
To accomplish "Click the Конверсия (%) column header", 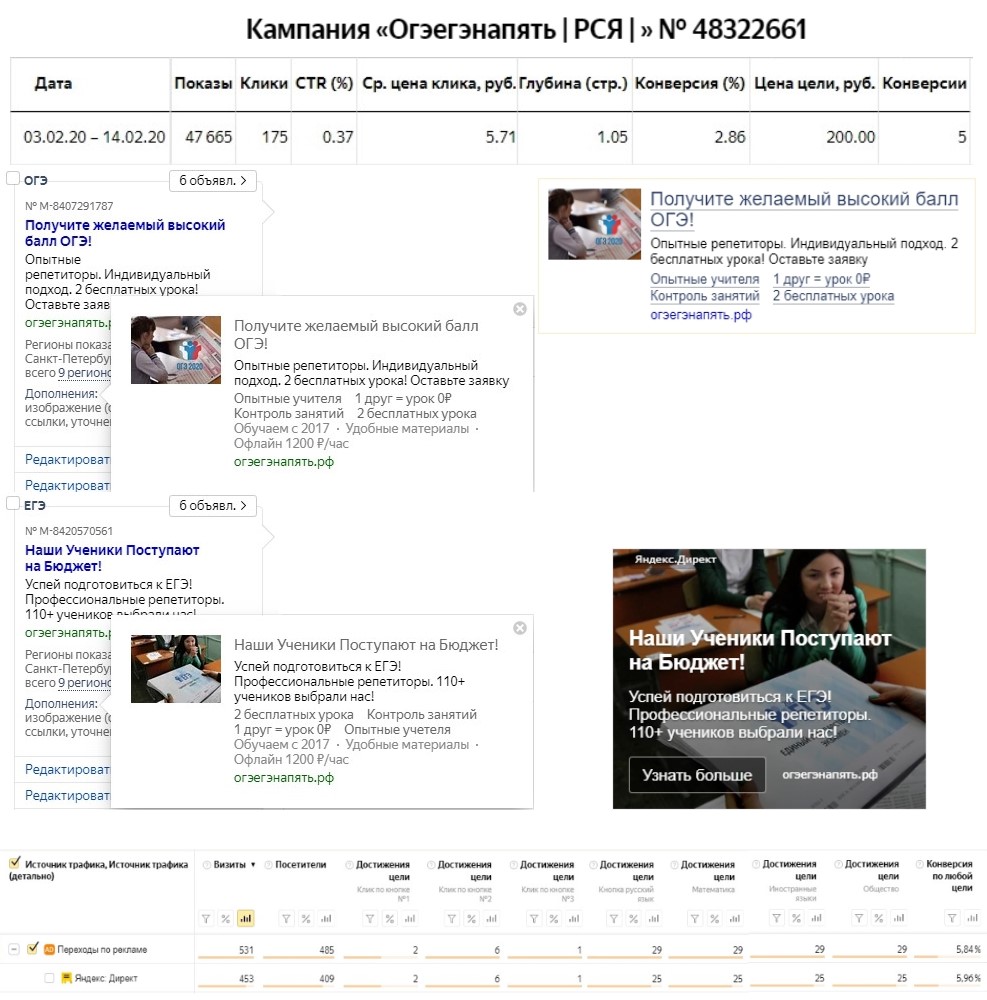I will pos(690,84).
